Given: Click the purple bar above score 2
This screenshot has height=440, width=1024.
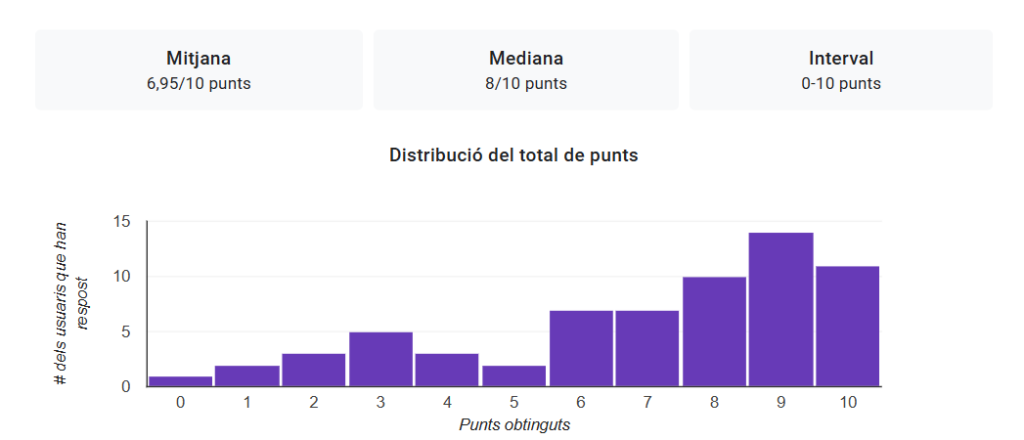Looking at the screenshot, I should 313,370.
